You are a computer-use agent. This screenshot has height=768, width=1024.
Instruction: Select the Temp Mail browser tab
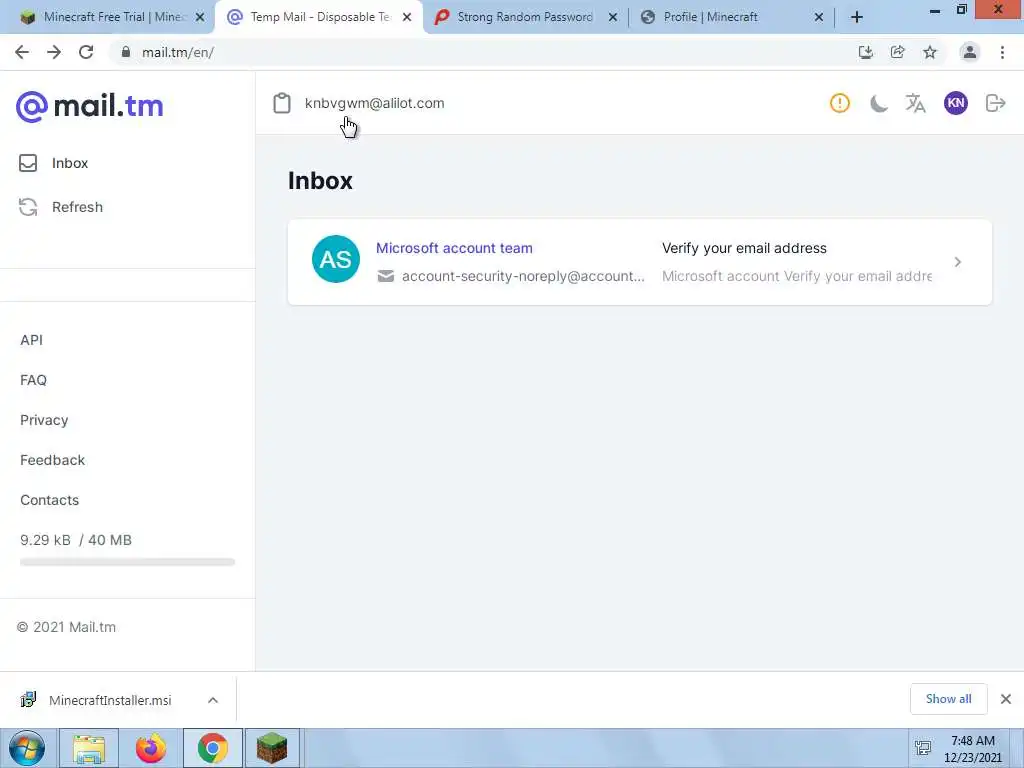pos(320,17)
